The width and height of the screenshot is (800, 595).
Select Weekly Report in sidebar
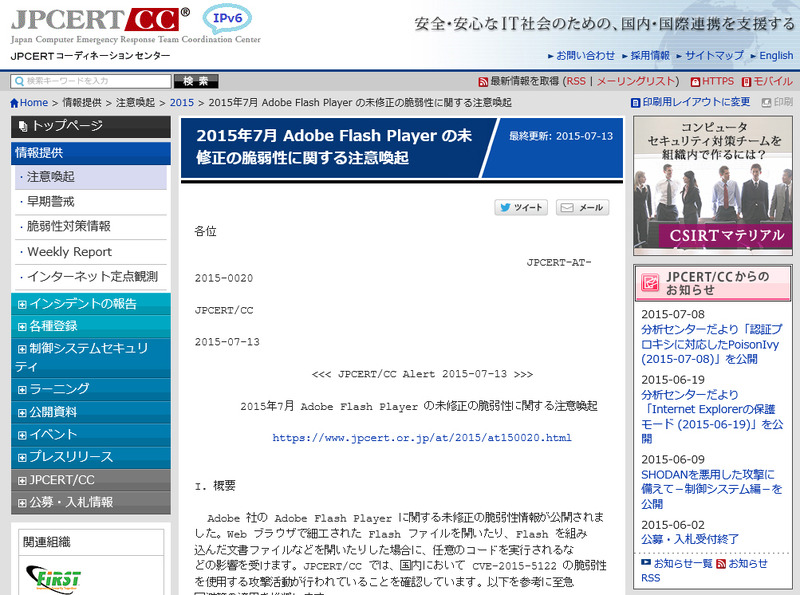pyautogui.click(x=69, y=252)
